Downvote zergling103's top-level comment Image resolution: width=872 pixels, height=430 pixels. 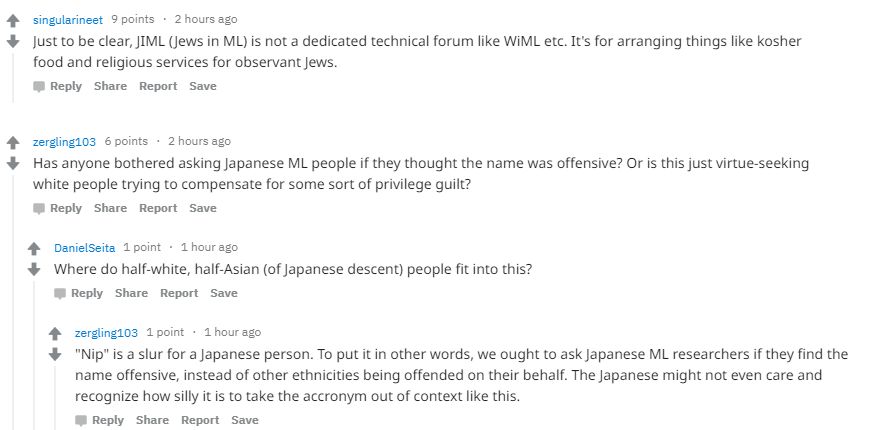coord(13,163)
